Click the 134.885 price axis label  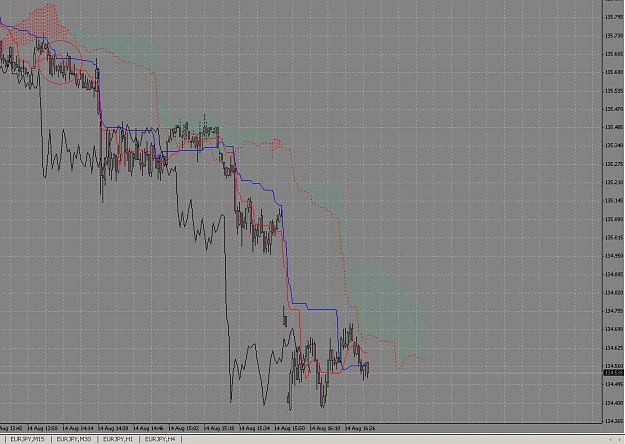(x=614, y=274)
